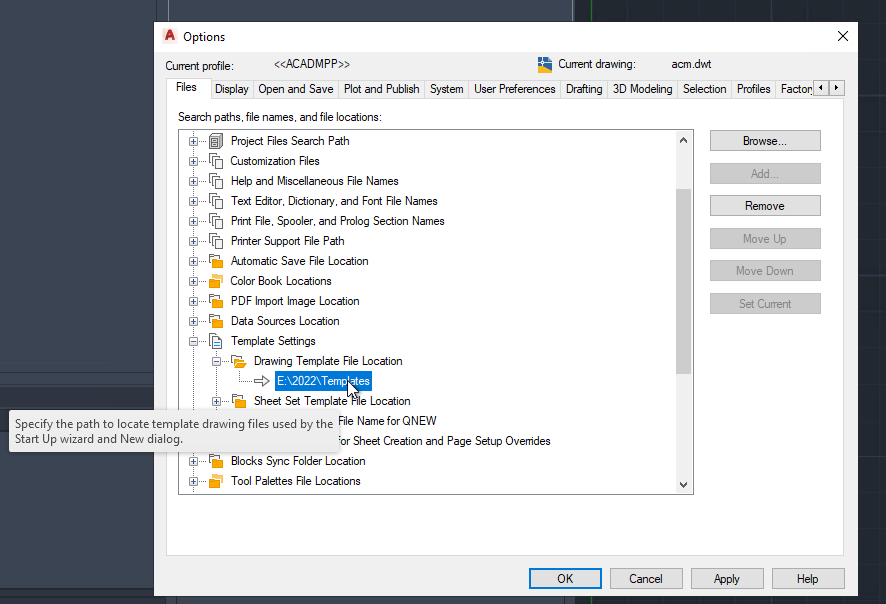Select the E:\2022\Templates path entry
The image size is (886, 604).
click(x=322, y=381)
